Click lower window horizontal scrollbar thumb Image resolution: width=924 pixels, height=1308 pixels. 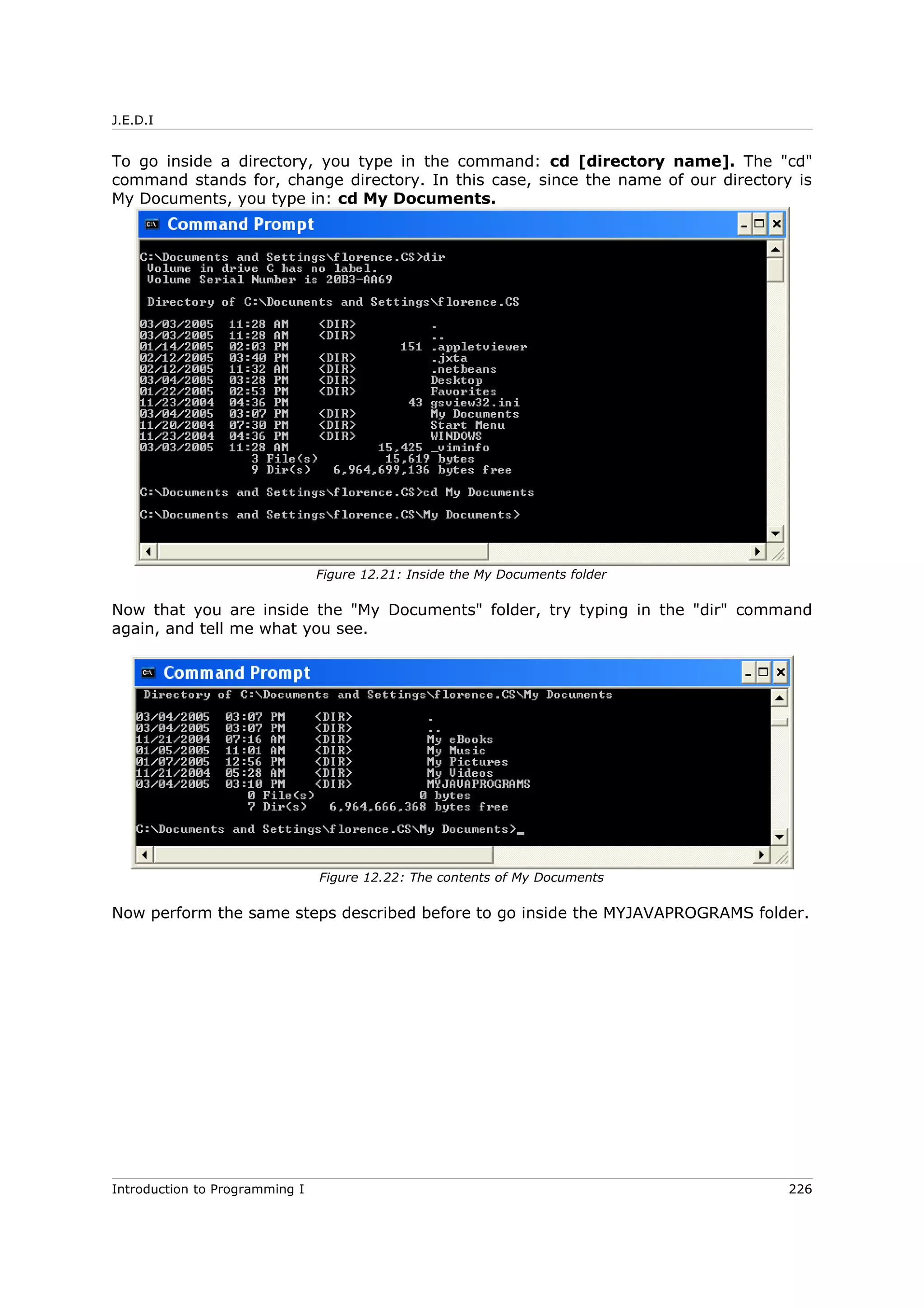pos(323,854)
